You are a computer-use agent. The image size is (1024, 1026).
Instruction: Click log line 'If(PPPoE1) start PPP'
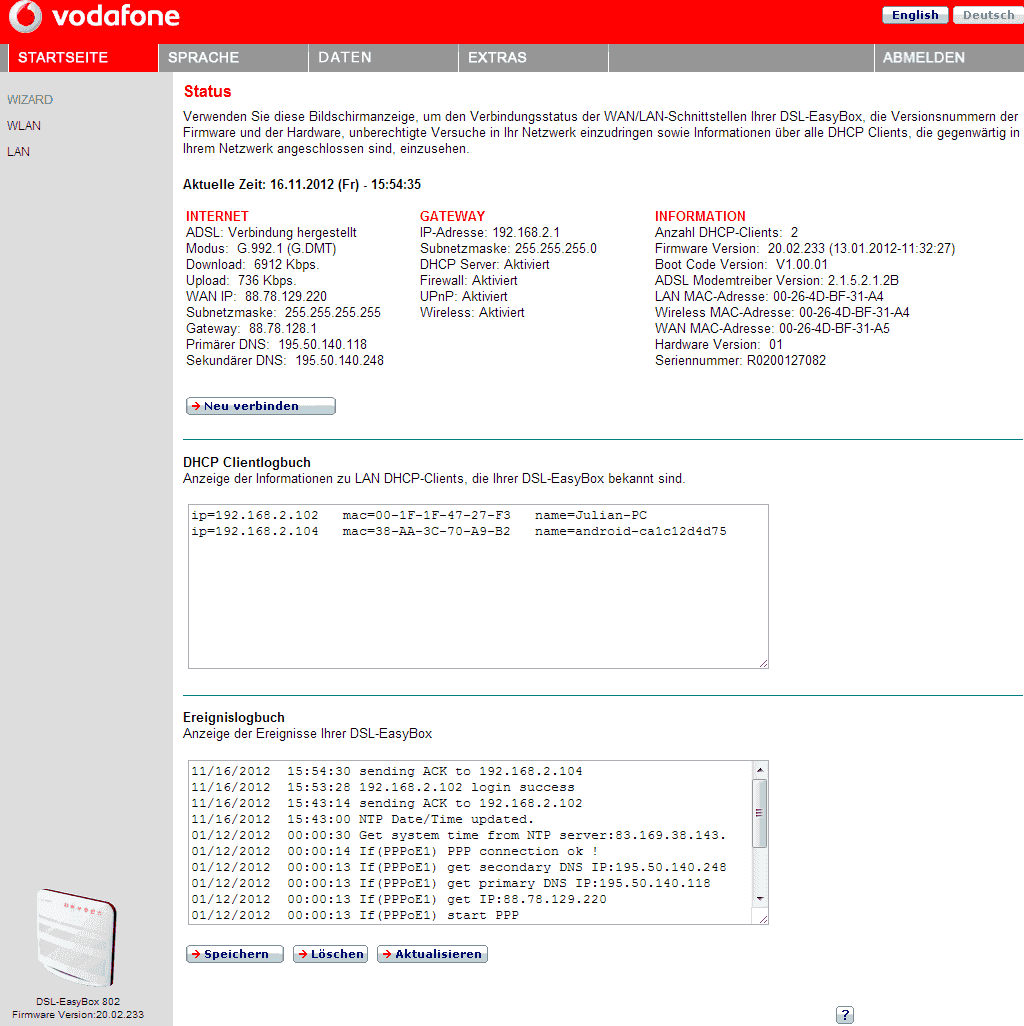pos(355,915)
